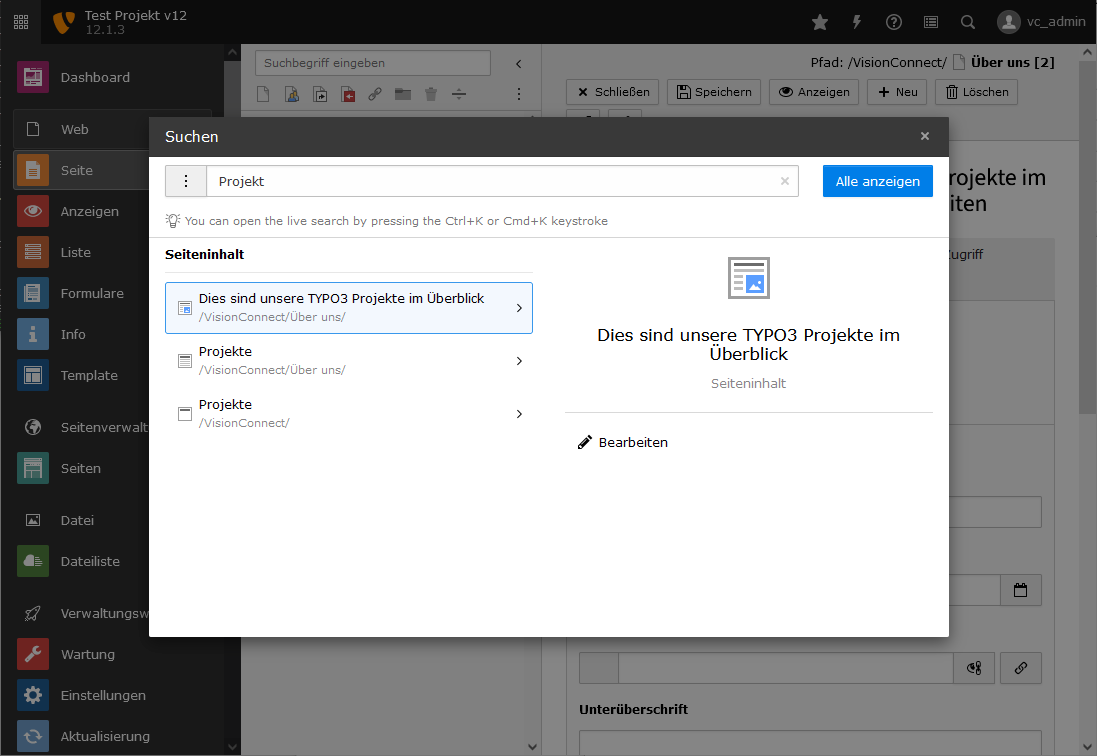Screen dimensions: 1097x756
Task: Click the Unterüberschrift input field
Action: click(810, 742)
